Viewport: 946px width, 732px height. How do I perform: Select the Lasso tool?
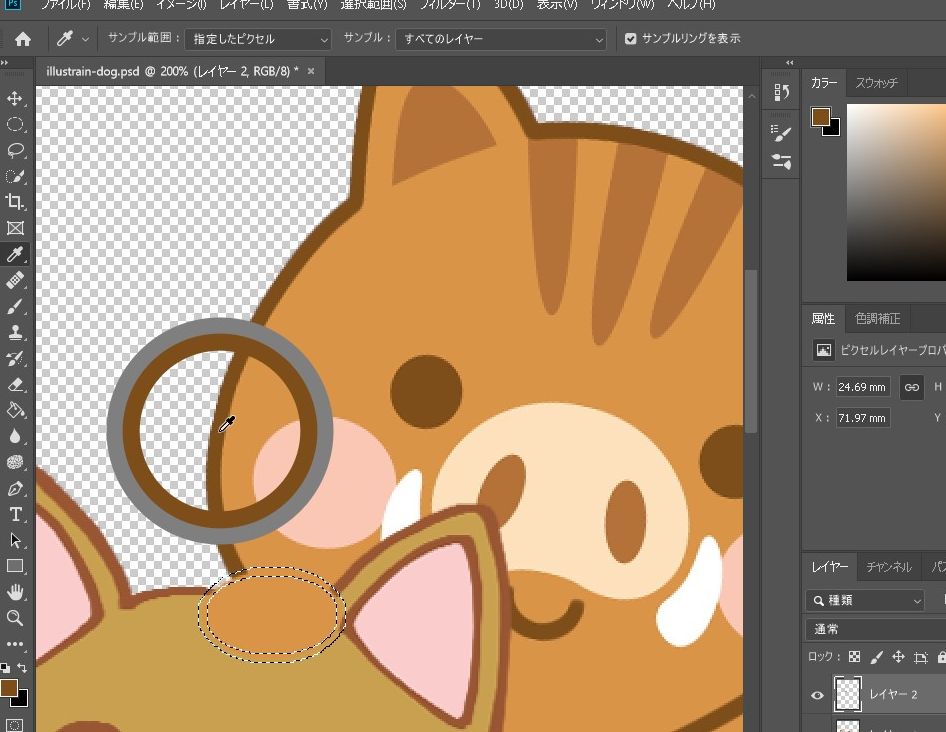pos(15,151)
